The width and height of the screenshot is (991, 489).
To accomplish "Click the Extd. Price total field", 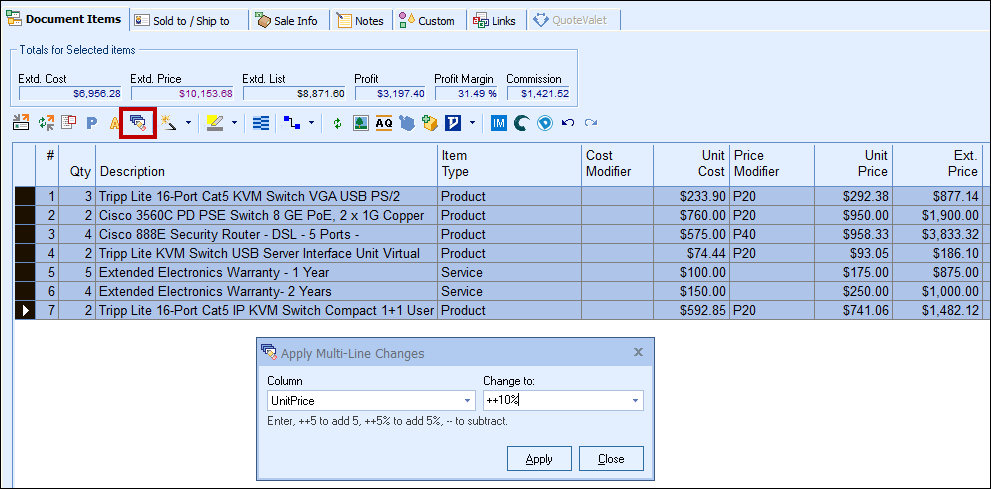I will (x=183, y=94).
